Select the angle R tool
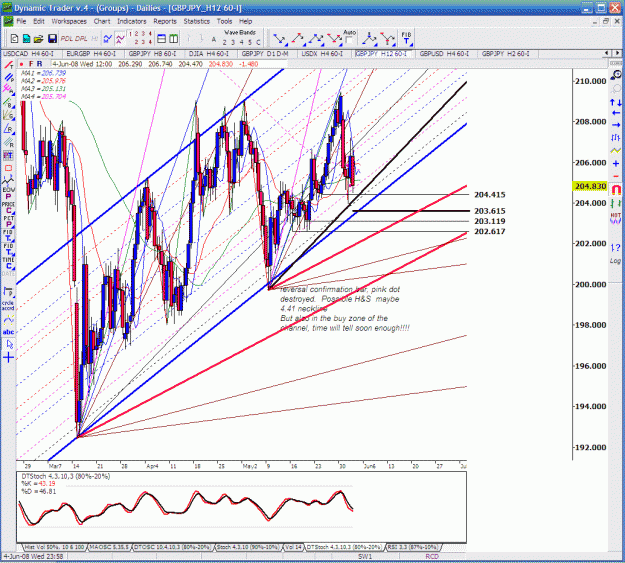625x563 pixels. point(8,129)
